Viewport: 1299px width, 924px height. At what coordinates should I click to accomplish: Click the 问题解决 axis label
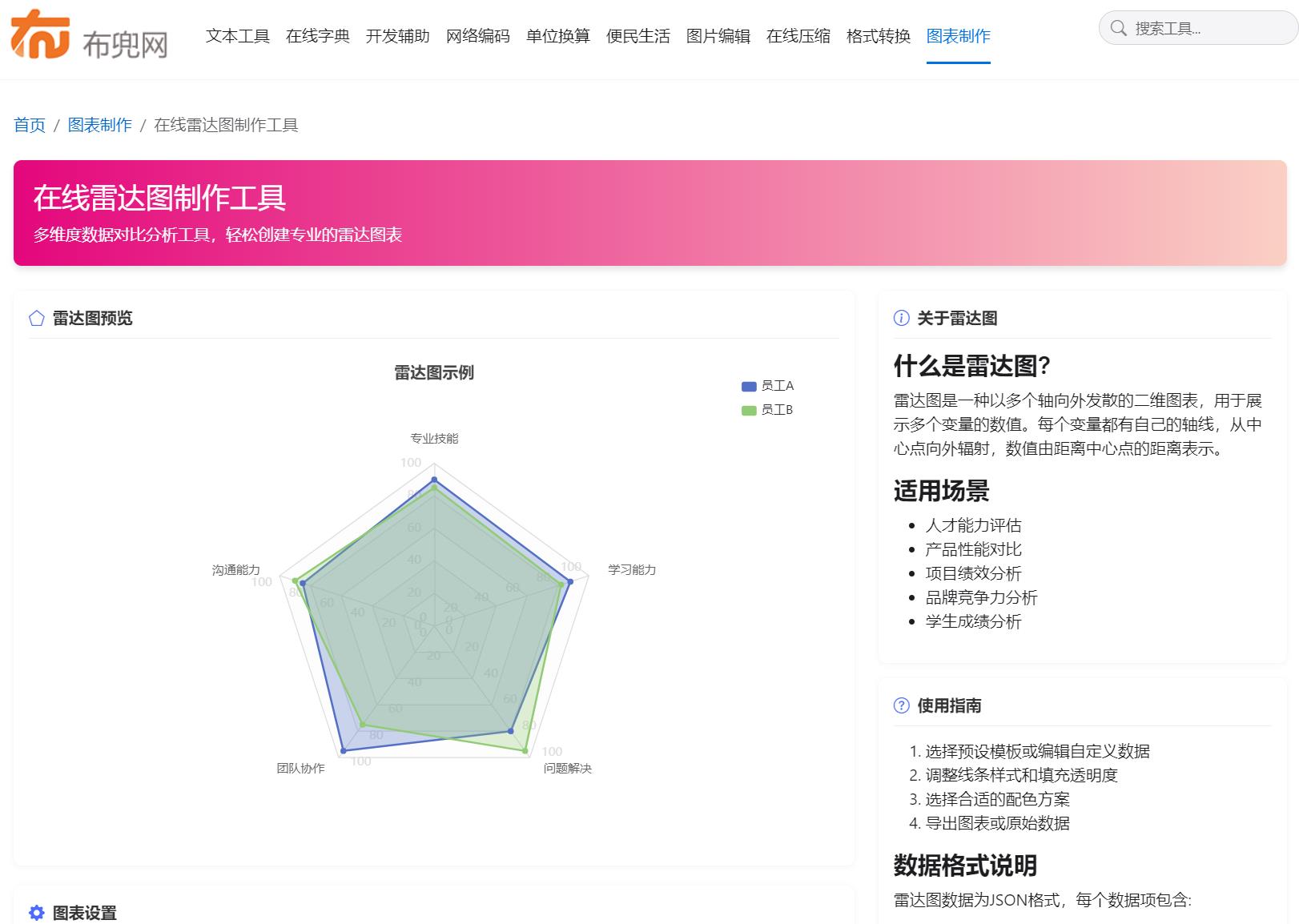coord(568,768)
